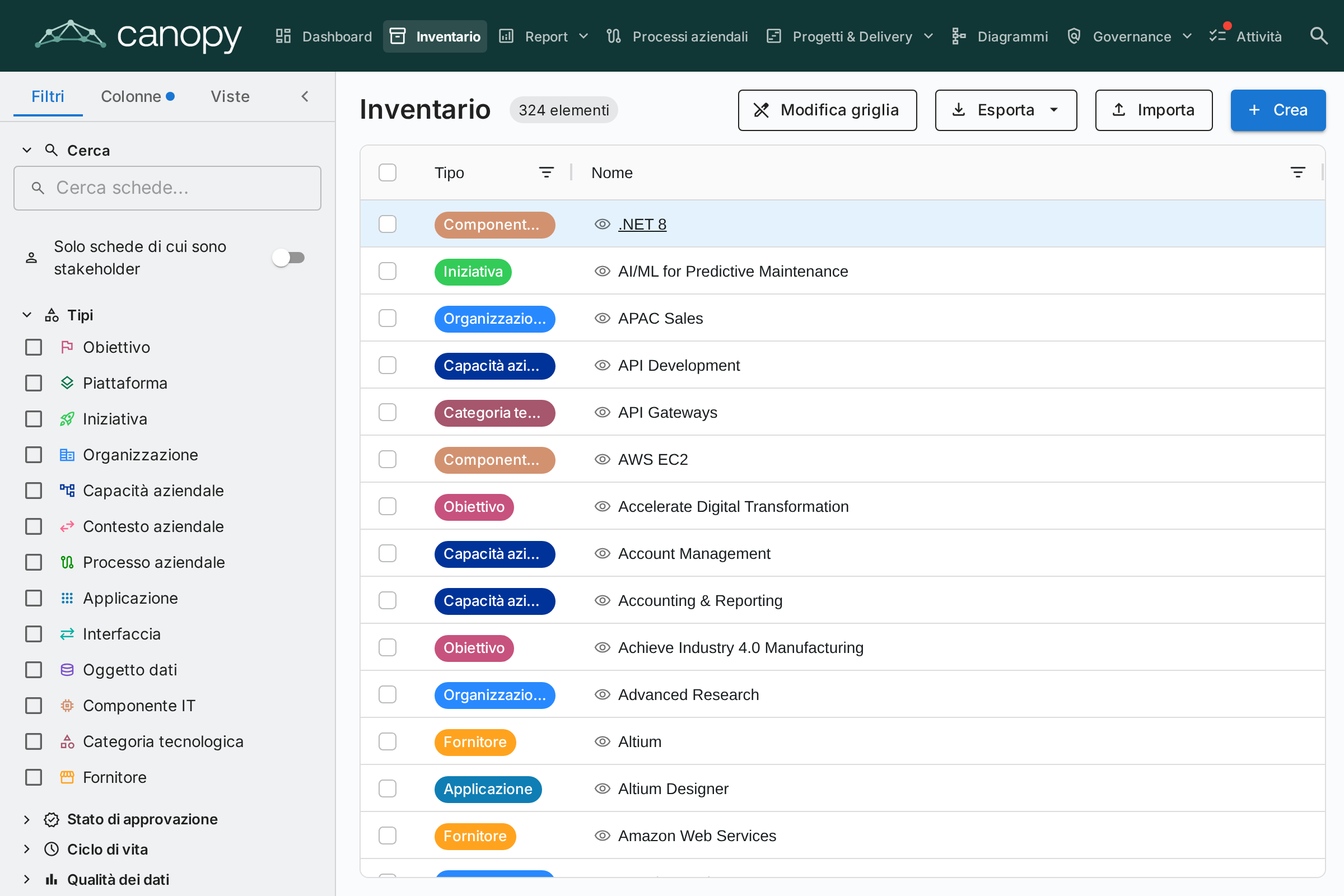Collapse the Cerca filter section
The image size is (1344, 896).
27,150
